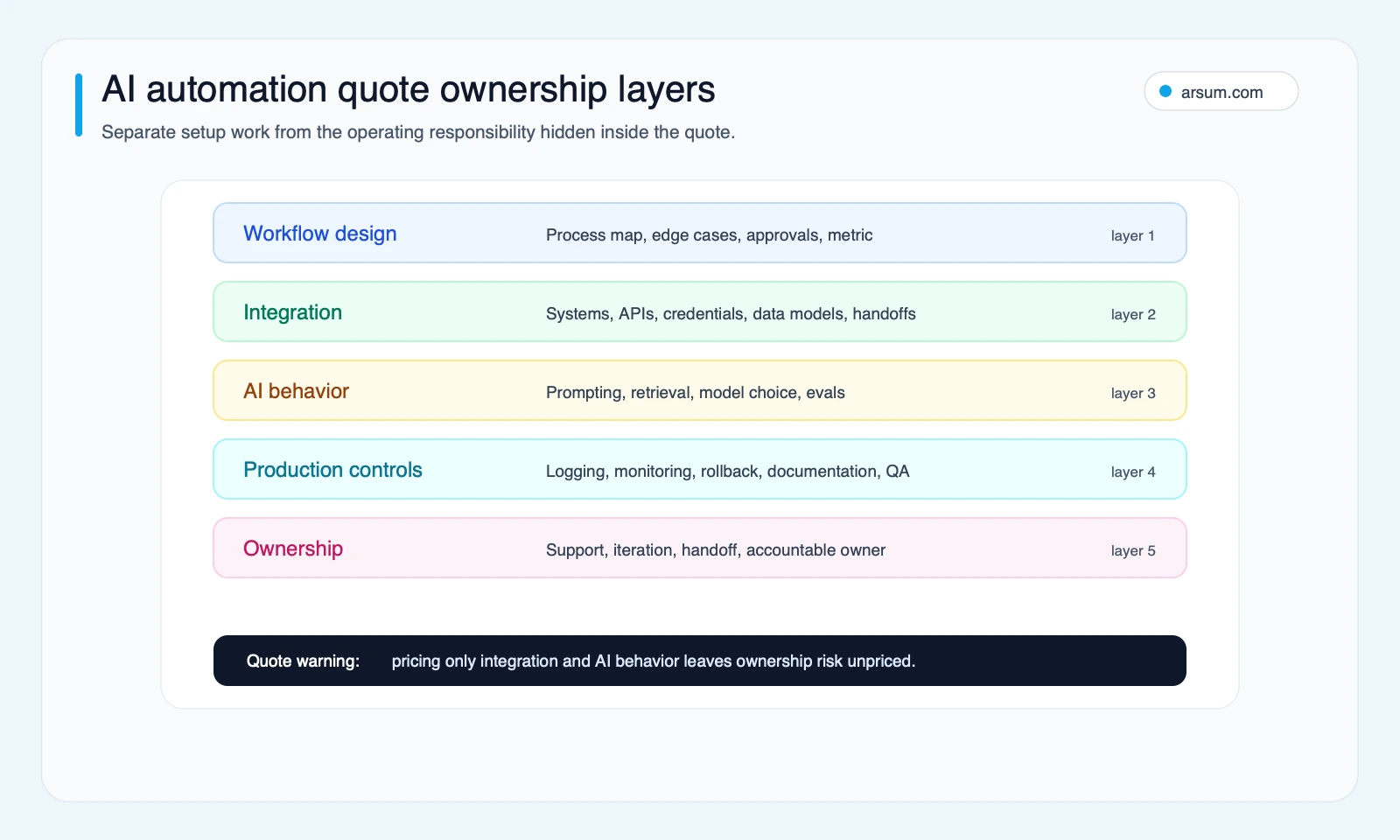Select the 'Production controls' heading
The height and width of the screenshot is (840, 1400).
(x=332, y=470)
